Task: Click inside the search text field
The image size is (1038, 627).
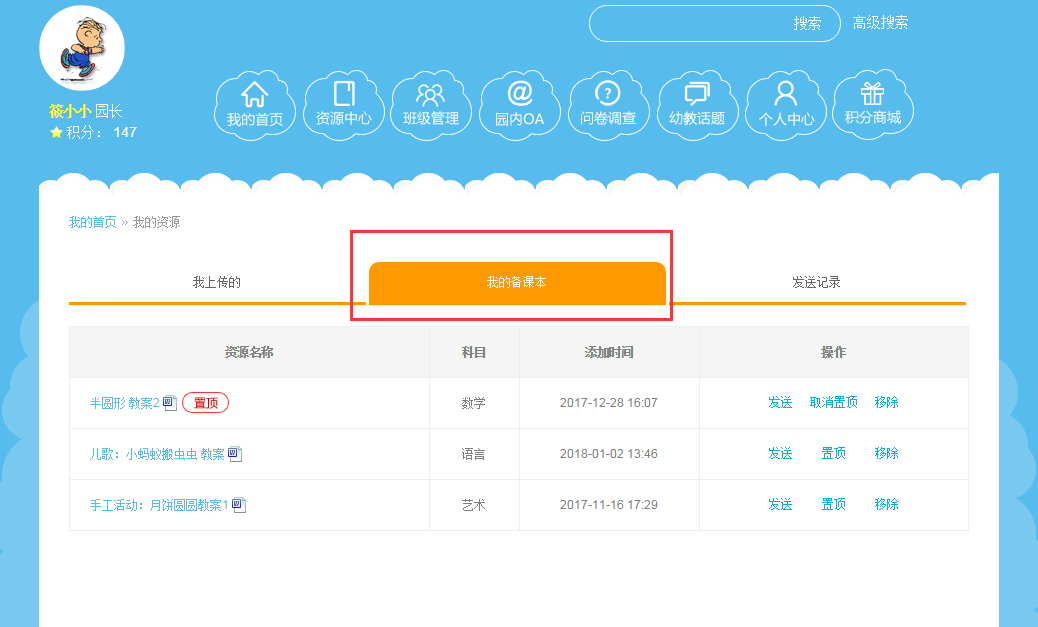Action: click(690, 24)
